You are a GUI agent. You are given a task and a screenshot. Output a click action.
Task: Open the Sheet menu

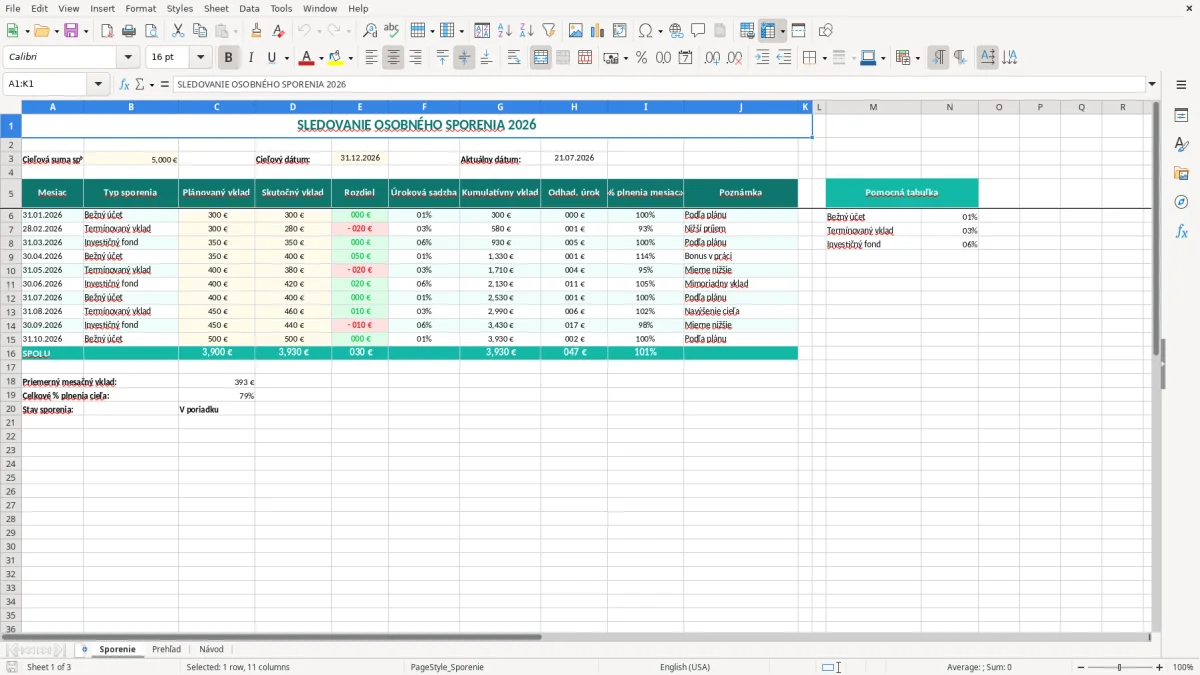coord(216,8)
